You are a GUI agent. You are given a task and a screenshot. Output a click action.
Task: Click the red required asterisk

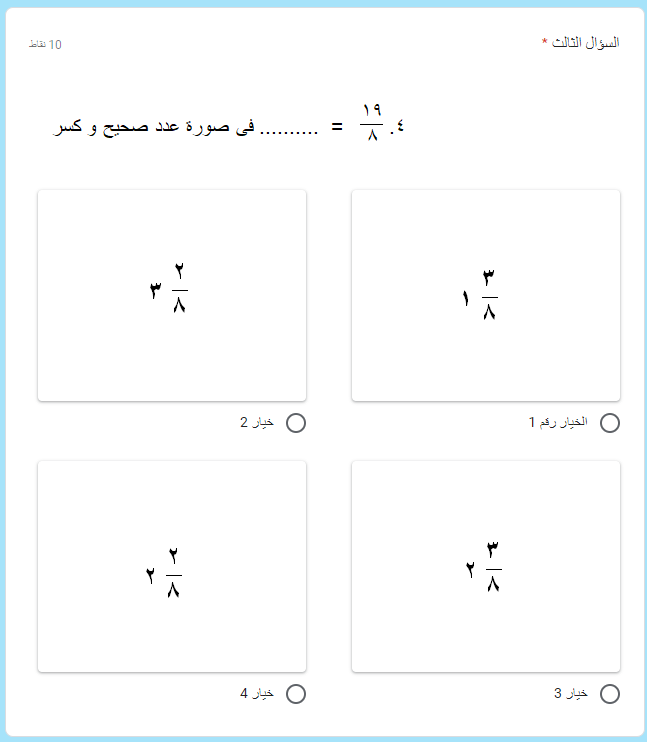pyautogui.click(x=545, y=43)
